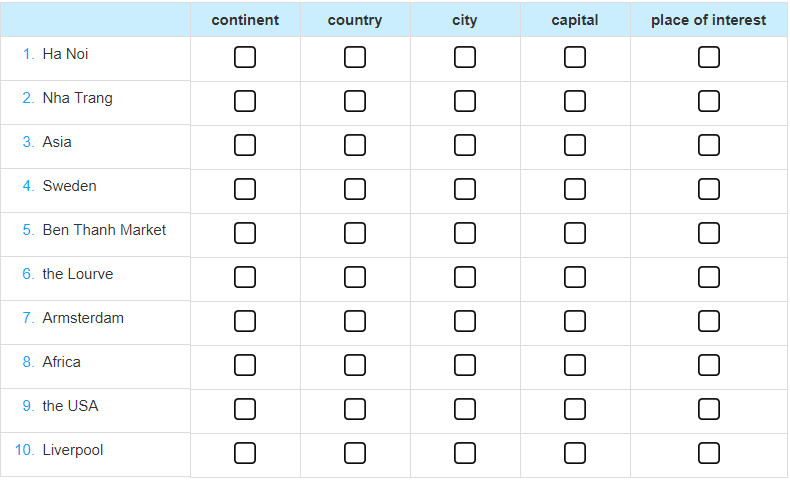
Task: Select the country checkbox for the USA
Action: pos(355,409)
